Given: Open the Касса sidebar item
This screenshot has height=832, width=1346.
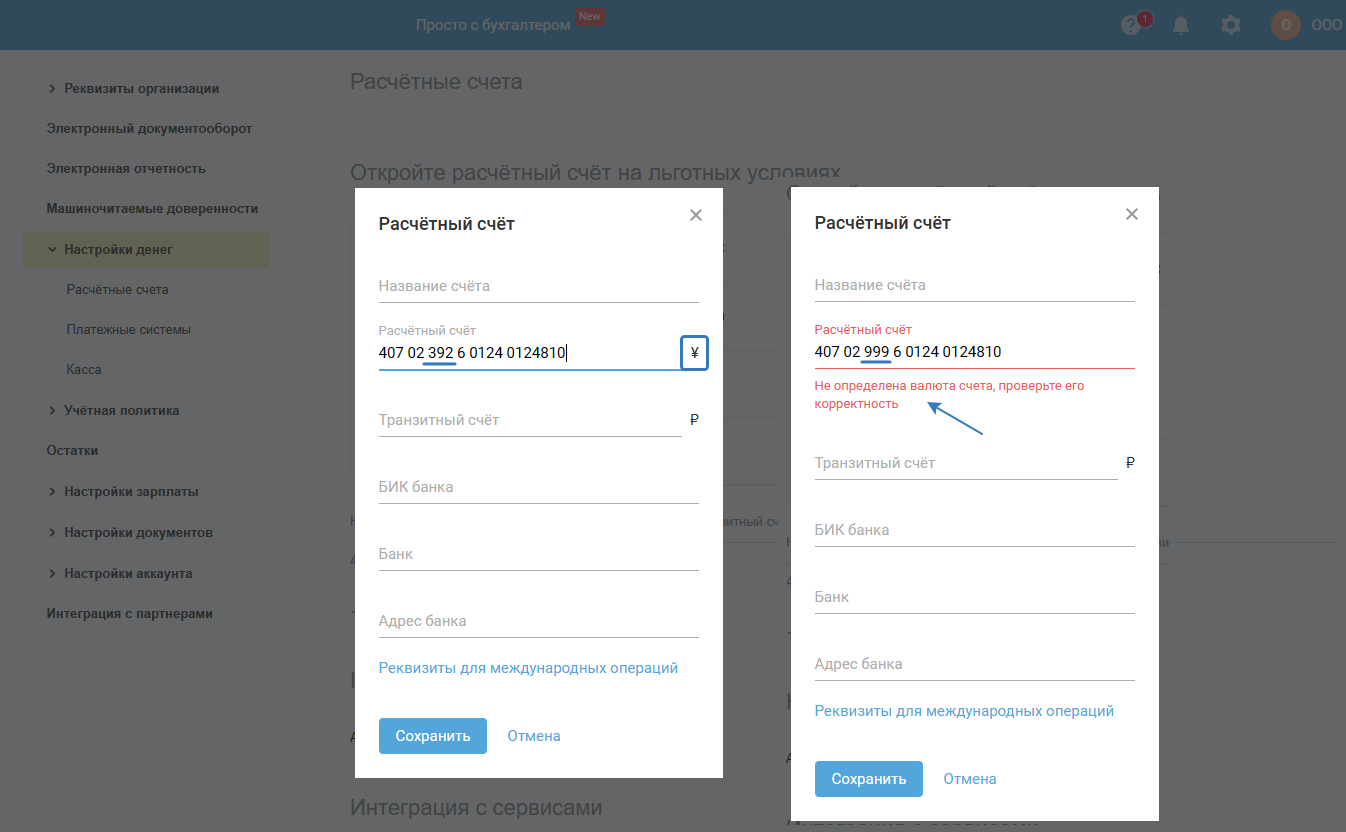Looking at the screenshot, I should (84, 369).
